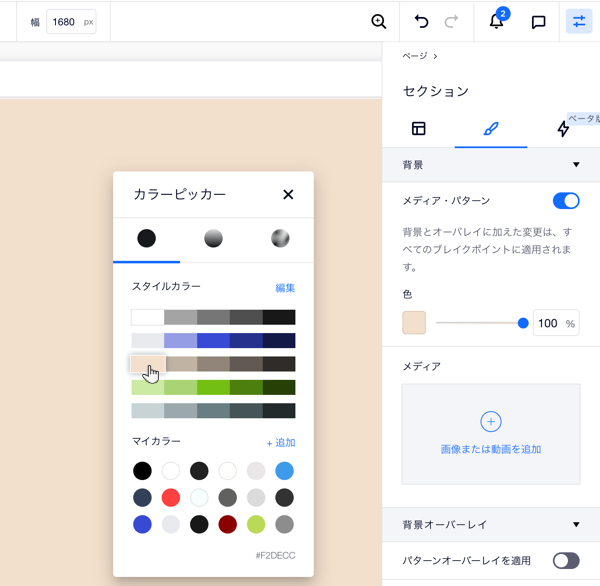600x586 pixels.
Task: Pick the dark slate blue custom color
Action: point(142,498)
